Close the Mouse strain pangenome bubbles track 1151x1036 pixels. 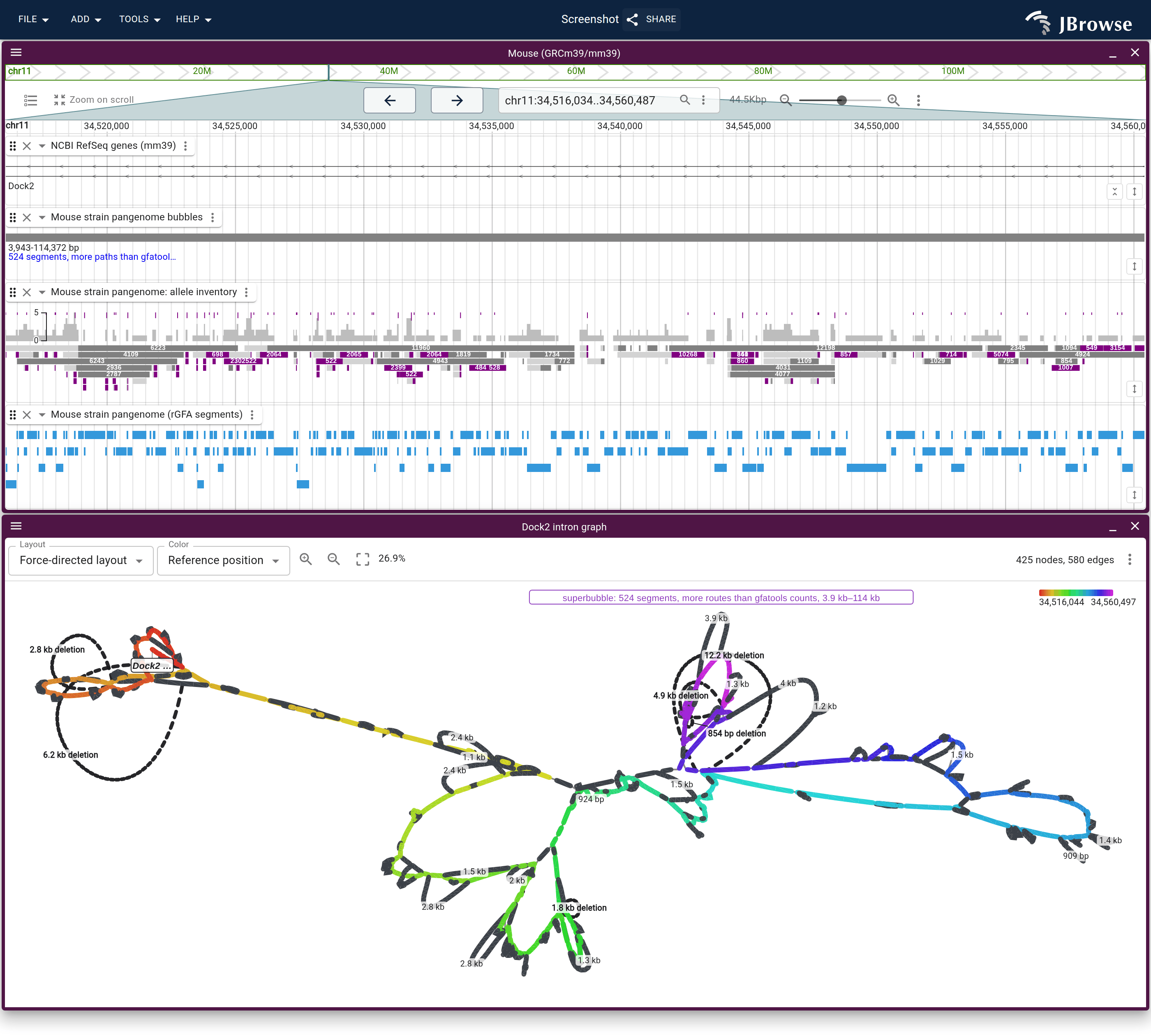pos(27,217)
